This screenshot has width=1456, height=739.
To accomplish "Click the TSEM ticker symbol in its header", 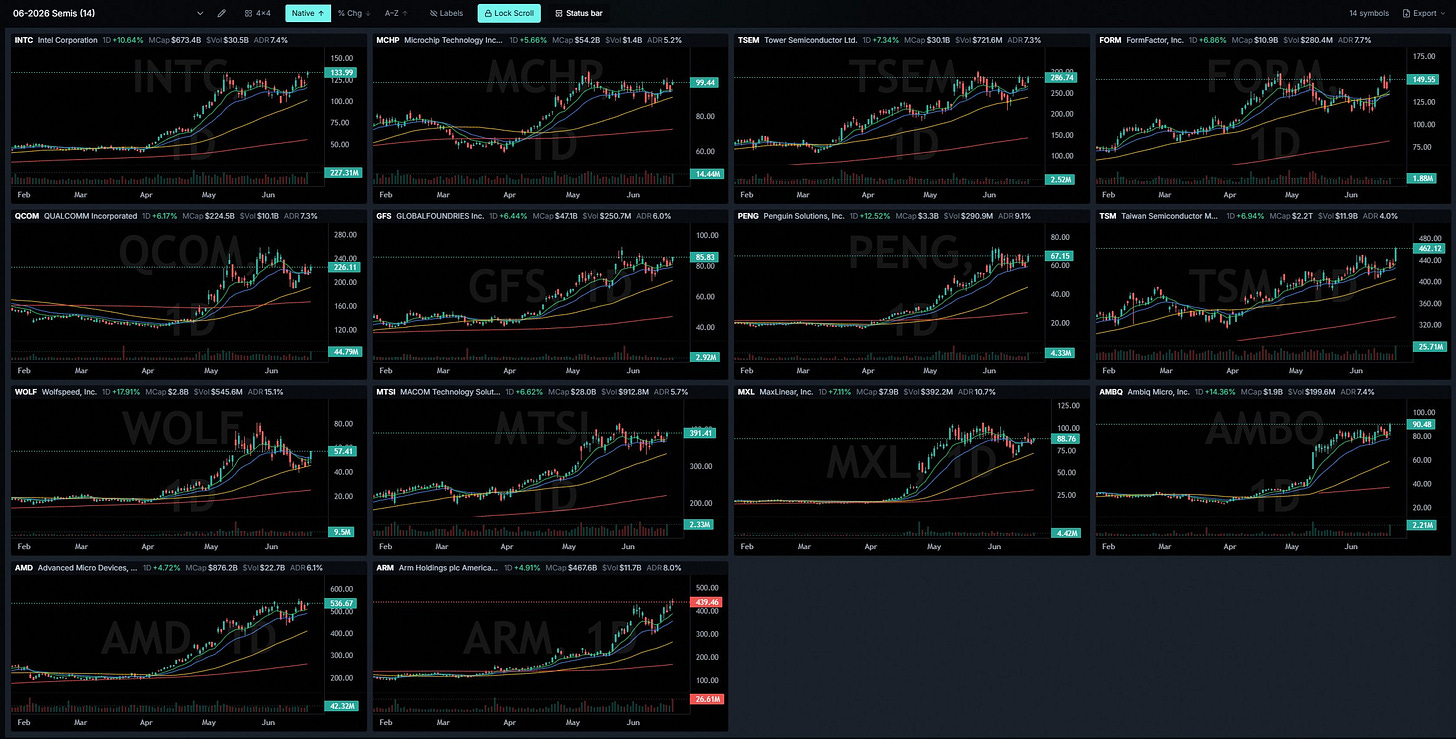I will (x=749, y=39).
